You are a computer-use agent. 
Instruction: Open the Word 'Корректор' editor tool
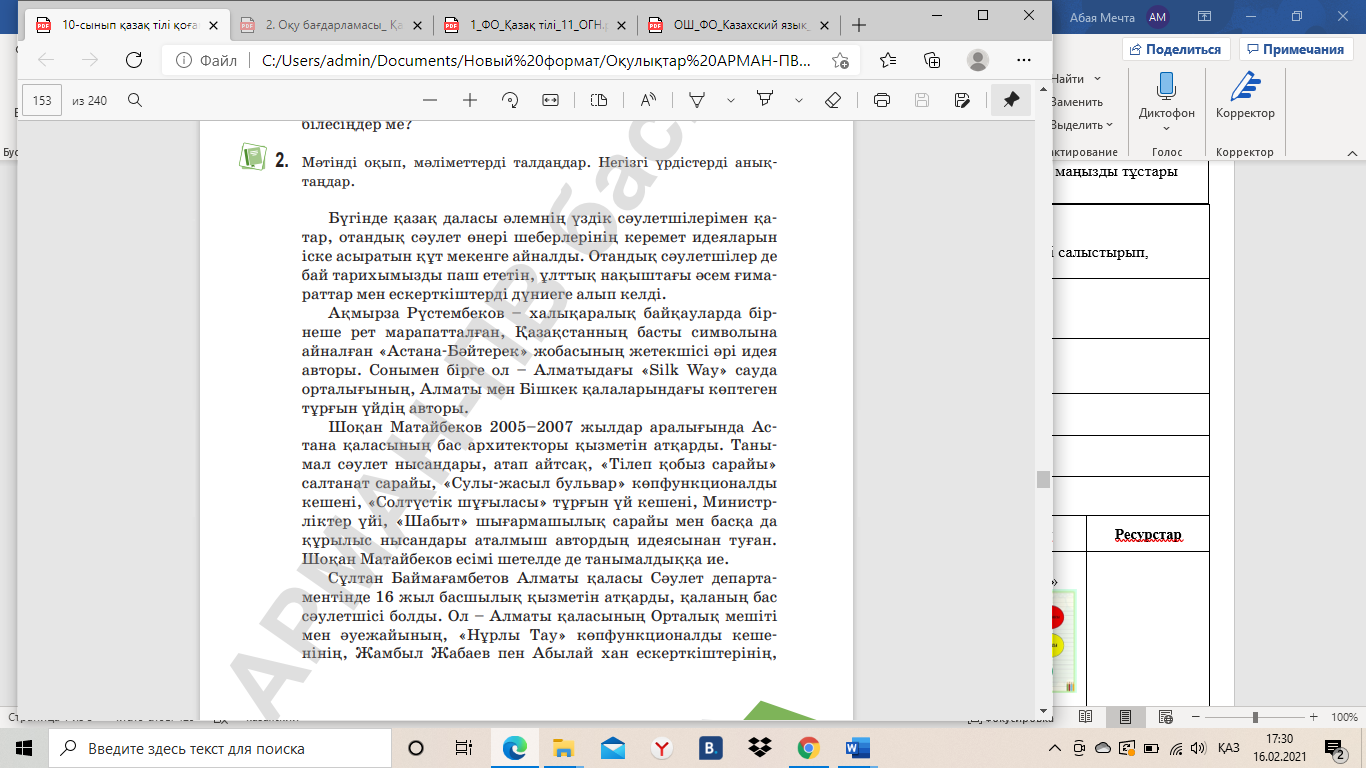[x=1245, y=96]
